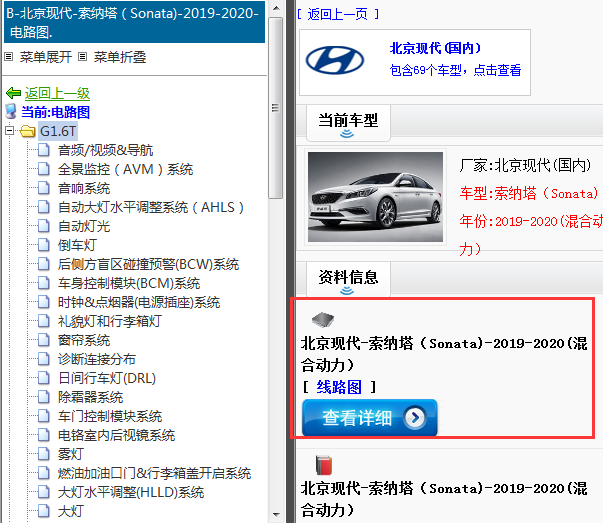
Task: Click document icon beside 除霜器系统
Action: [x=43, y=397]
